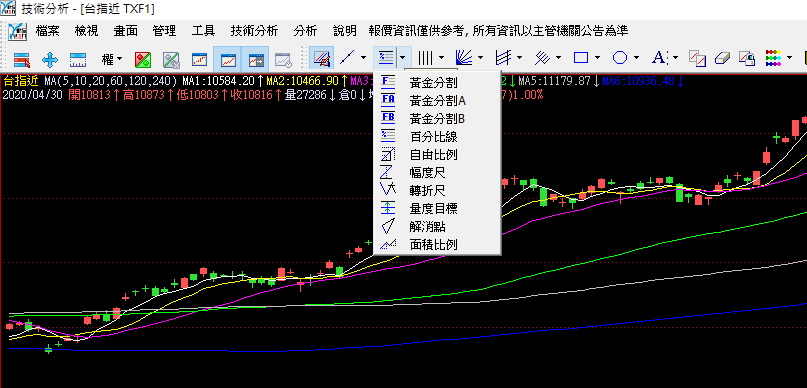Screen dimensions: 807x388
Task: Choose 自由比例 from the dropdown list
Action: (437, 154)
